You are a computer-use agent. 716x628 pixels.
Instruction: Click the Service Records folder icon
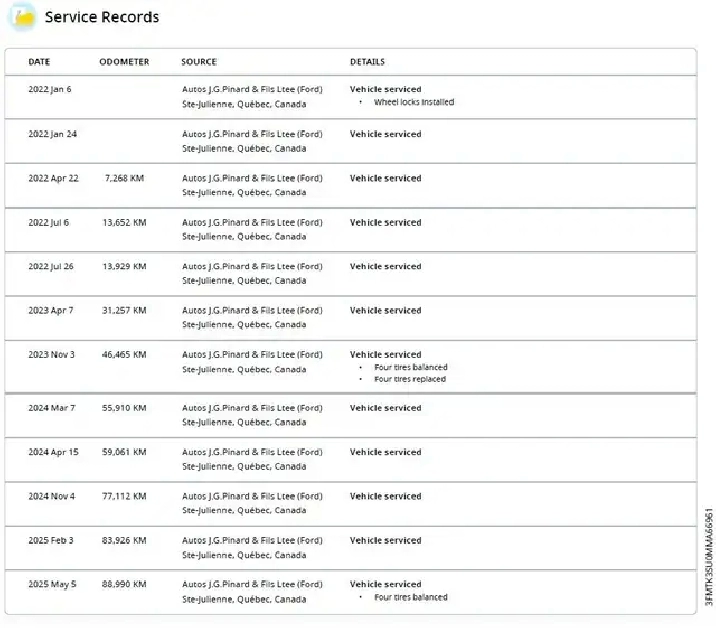pyautogui.click(x=22, y=16)
